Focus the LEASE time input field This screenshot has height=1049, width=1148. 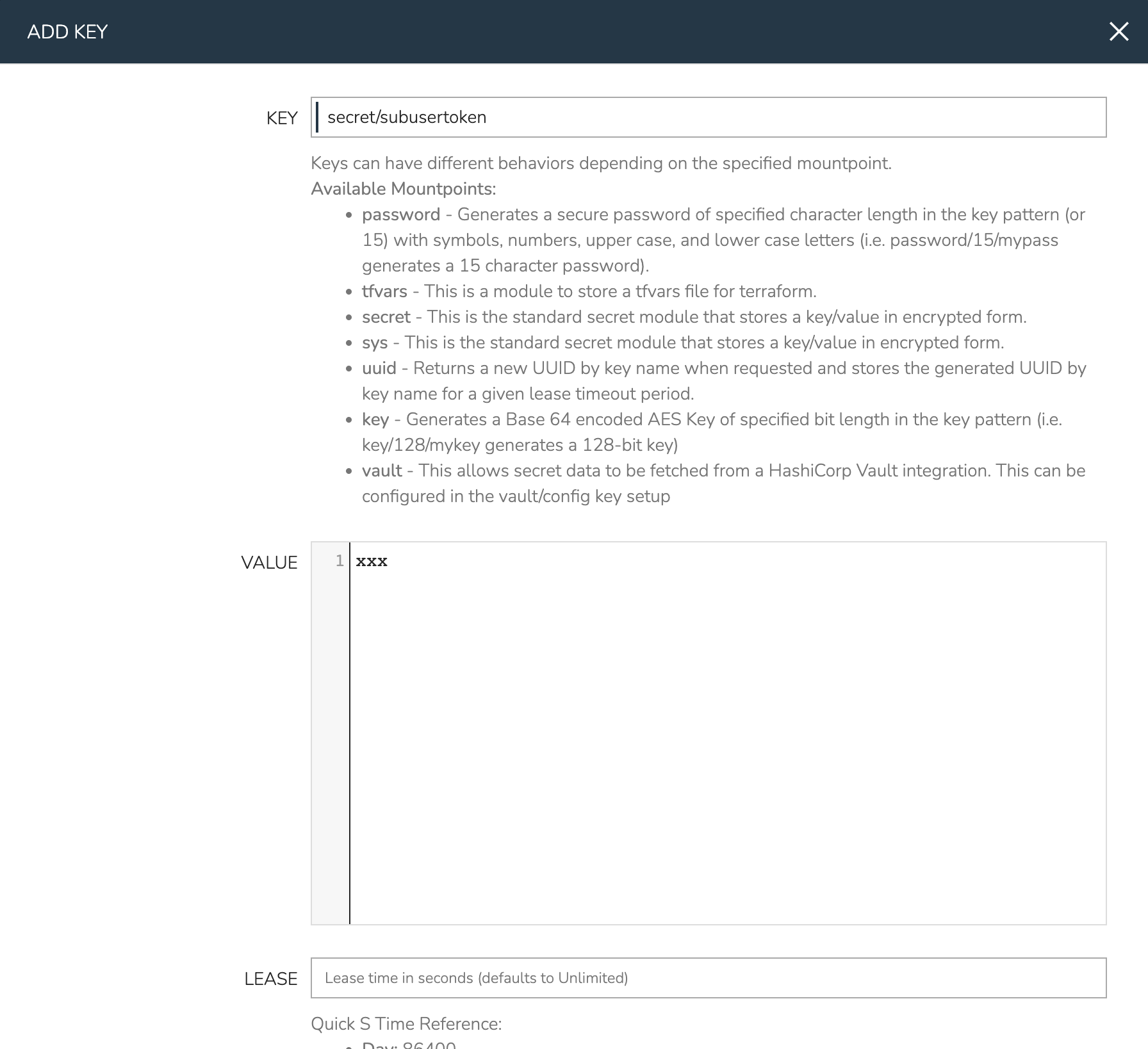coord(708,978)
